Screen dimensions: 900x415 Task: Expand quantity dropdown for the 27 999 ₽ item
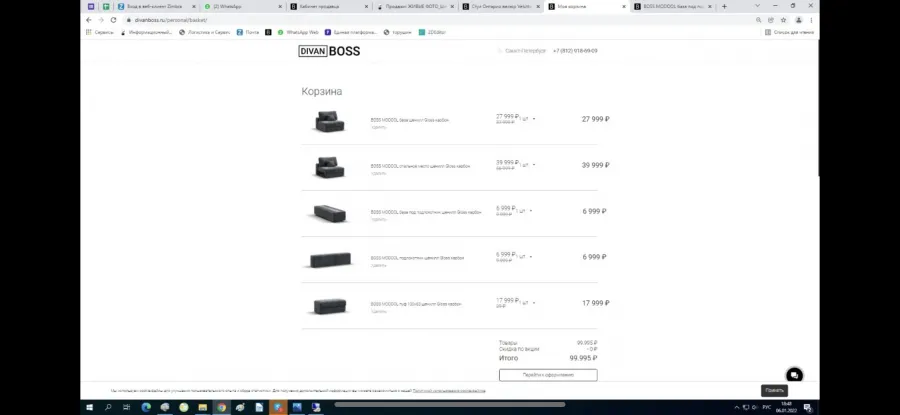[x=534, y=119]
